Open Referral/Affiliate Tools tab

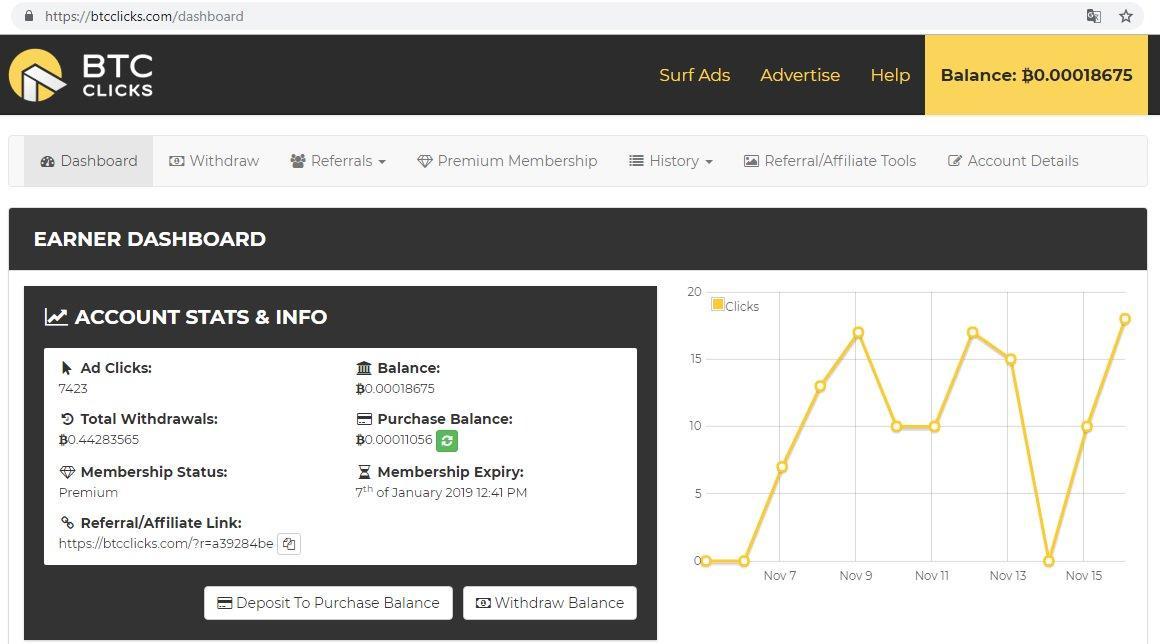pos(829,160)
